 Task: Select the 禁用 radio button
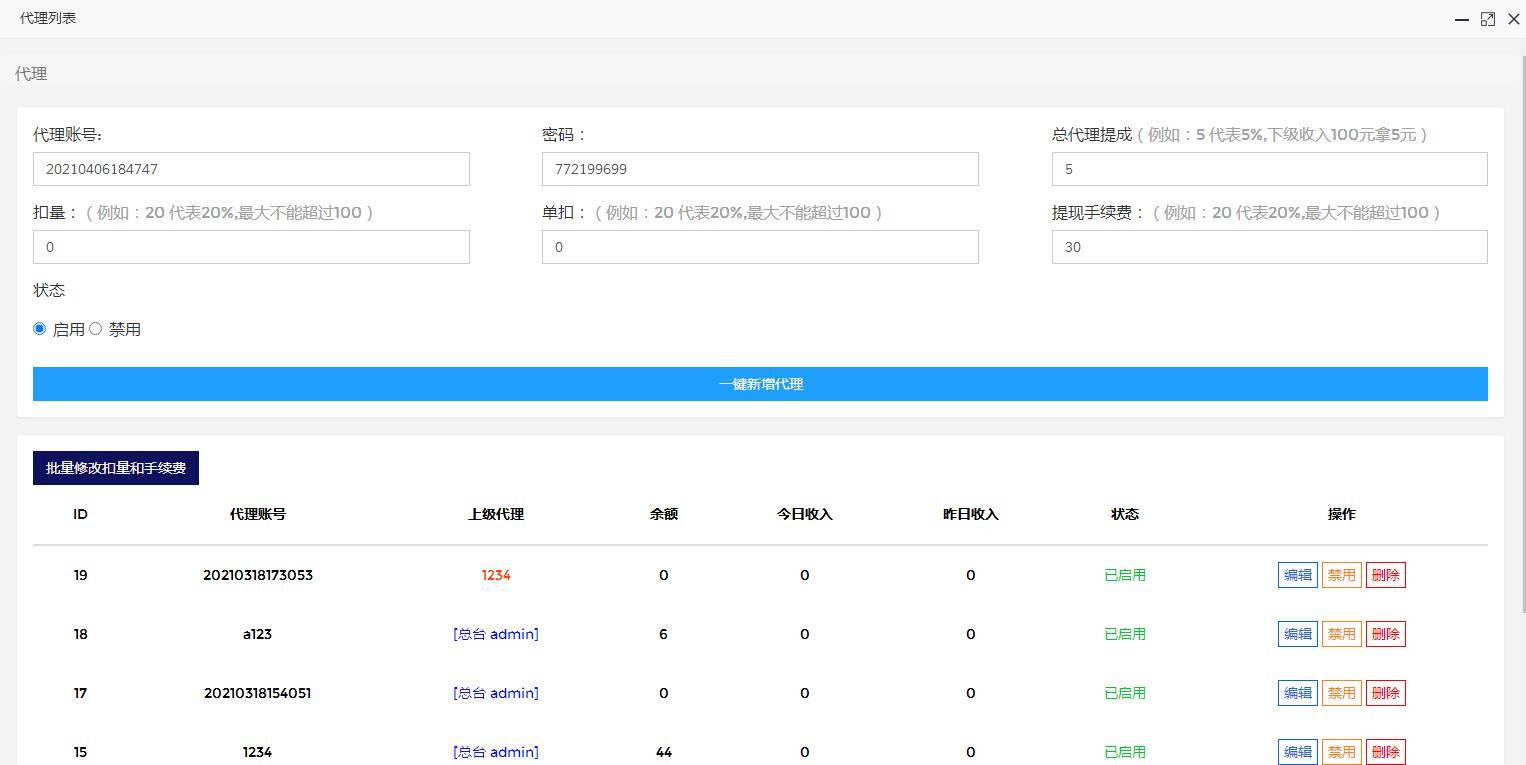coord(95,328)
